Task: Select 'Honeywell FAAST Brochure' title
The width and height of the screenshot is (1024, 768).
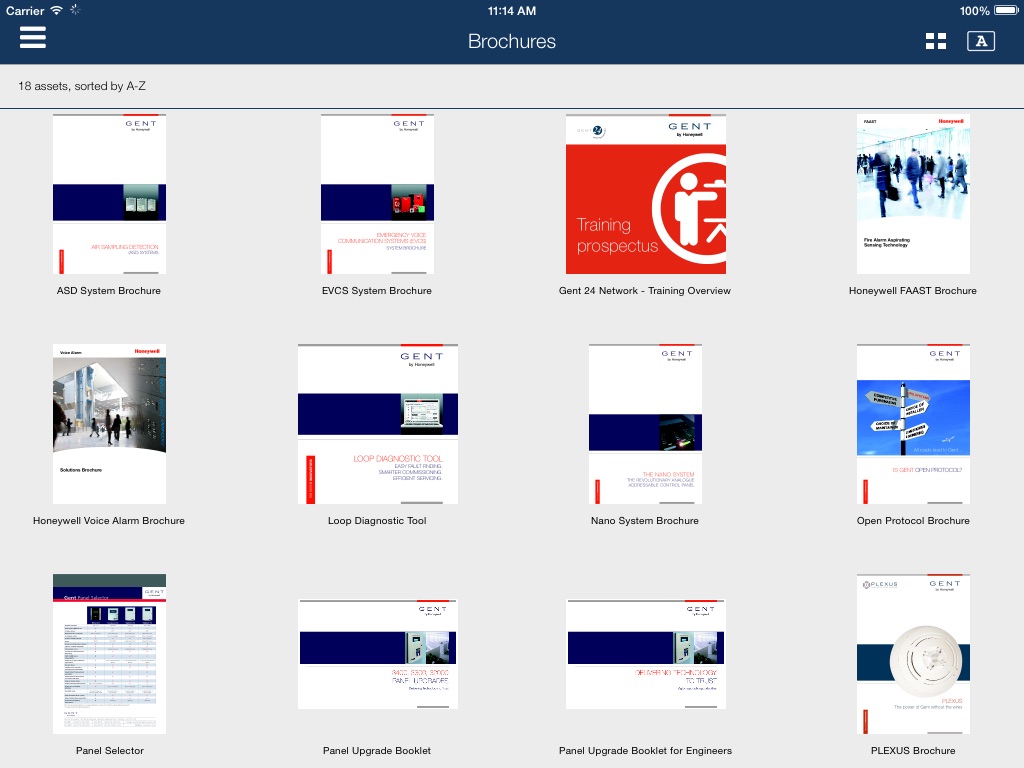Action: pyautogui.click(x=913, y=291)
